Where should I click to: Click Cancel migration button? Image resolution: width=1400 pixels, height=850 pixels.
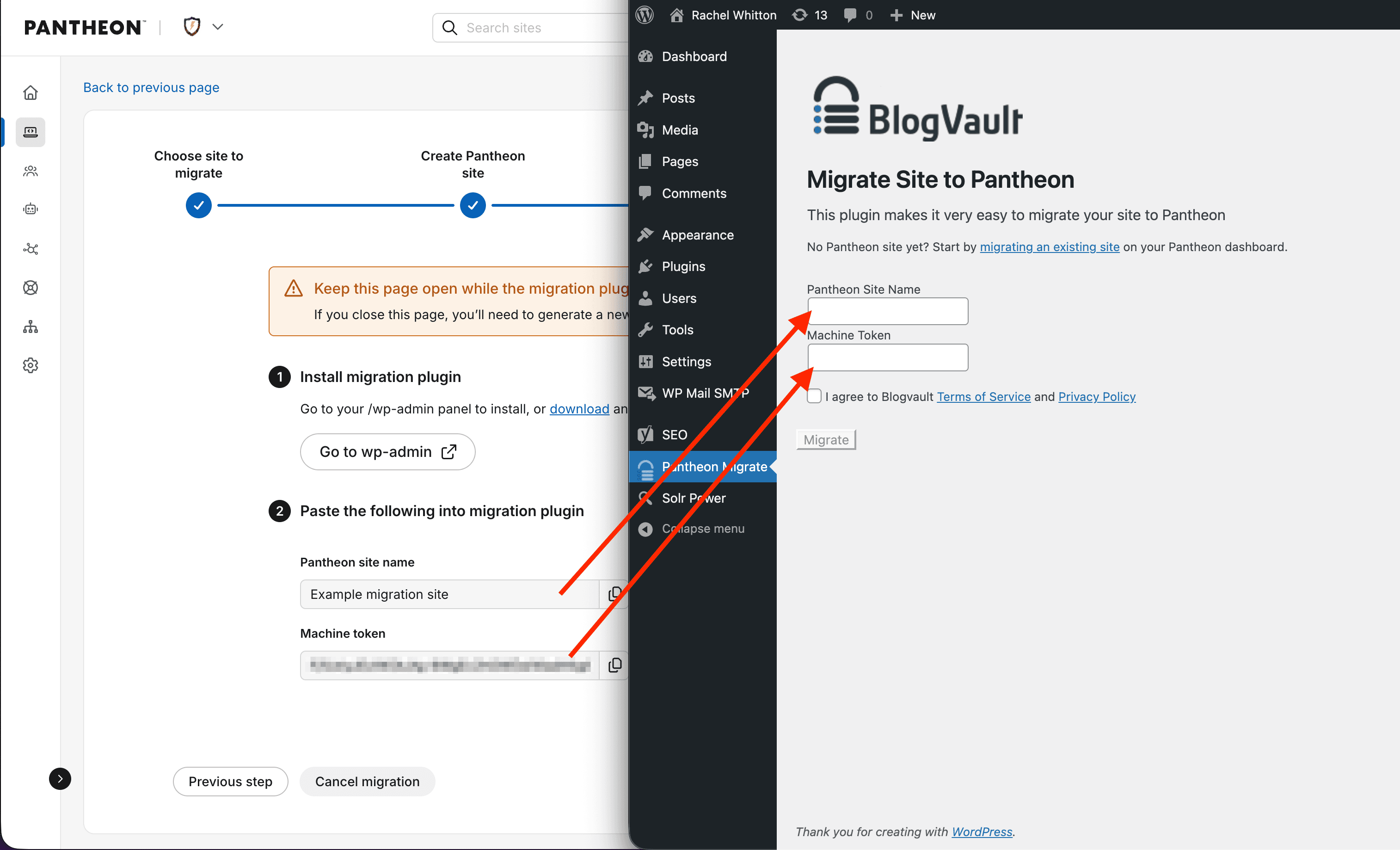click(x=367, y=781)
